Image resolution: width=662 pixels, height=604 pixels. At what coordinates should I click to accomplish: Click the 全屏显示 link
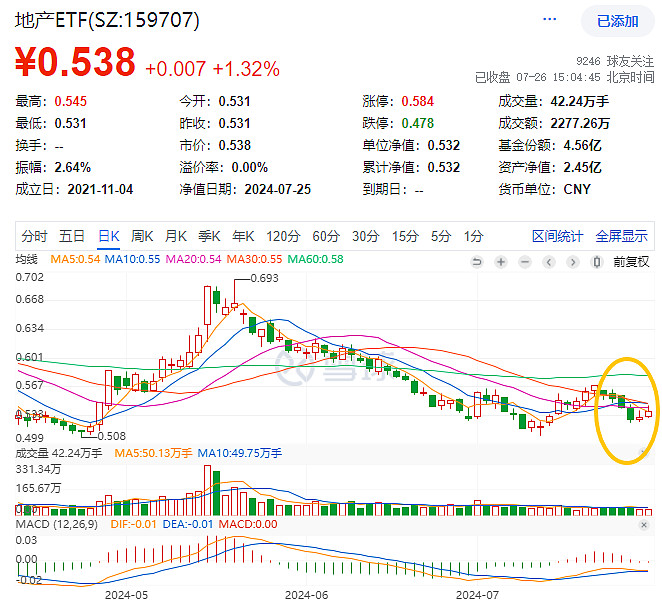point(621,236)
